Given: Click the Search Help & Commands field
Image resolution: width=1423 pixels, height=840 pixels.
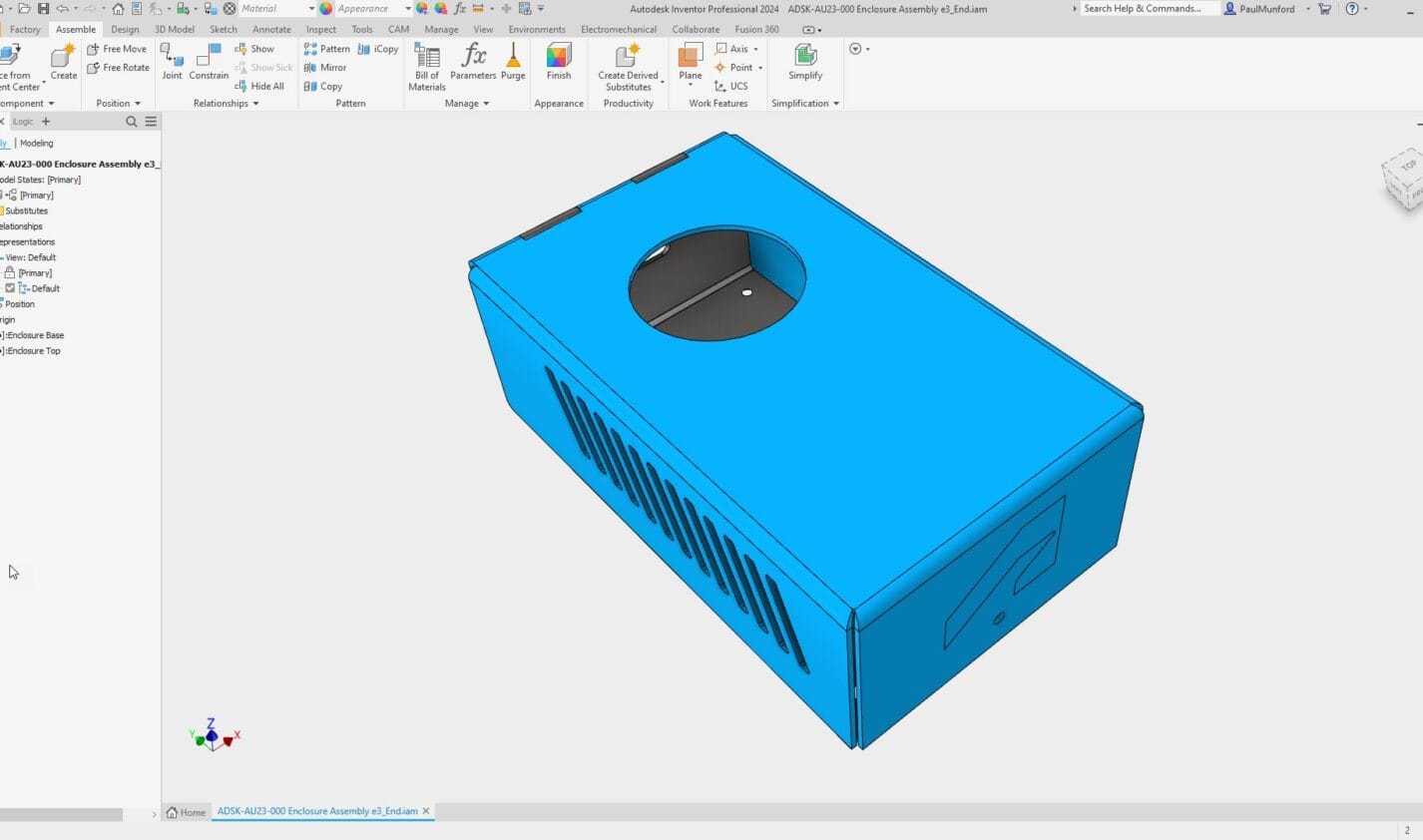Looking at the screenshot, I should click(x=1148, y=9).
